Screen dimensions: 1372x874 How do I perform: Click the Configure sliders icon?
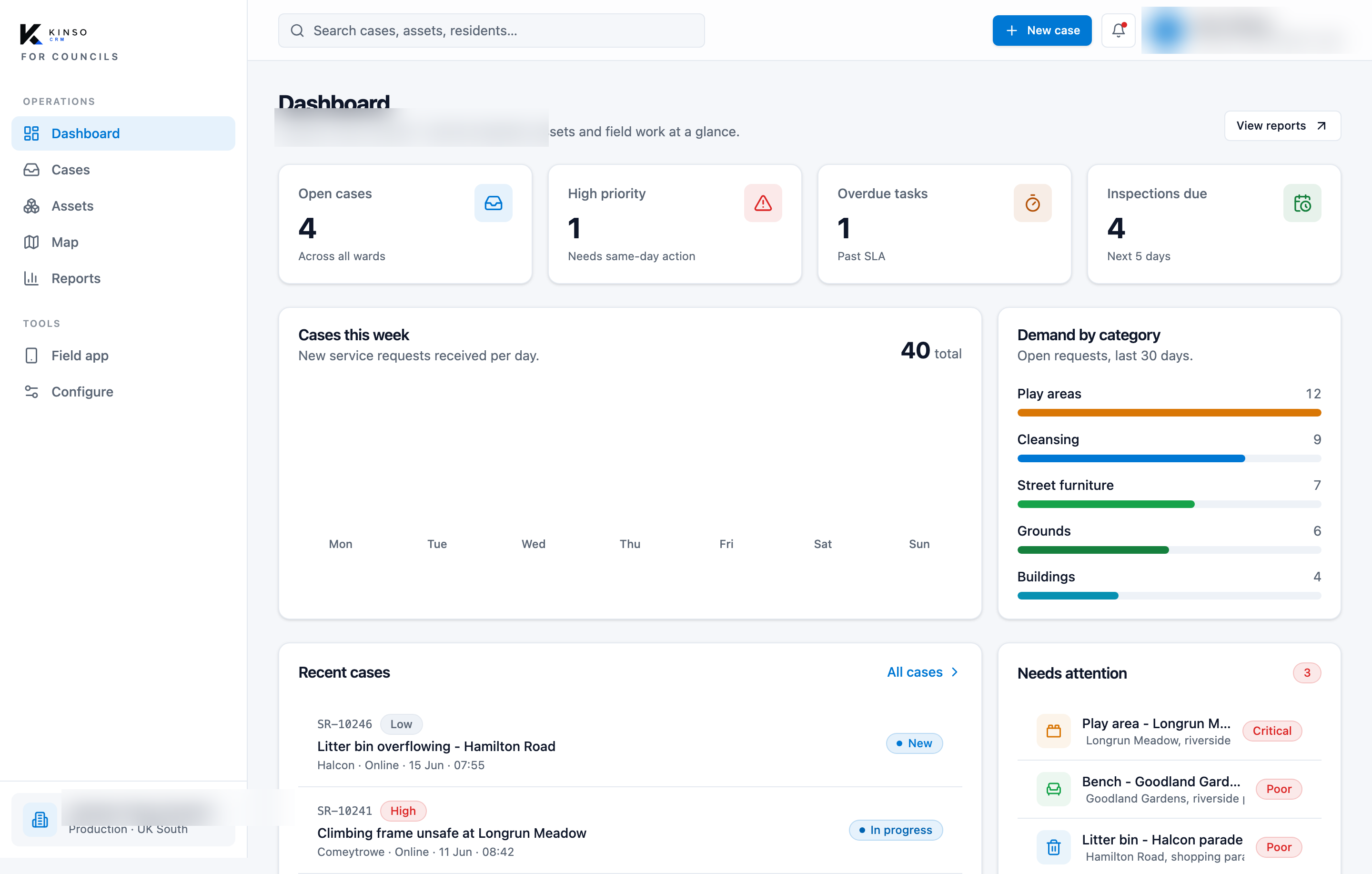coord(31,392)
